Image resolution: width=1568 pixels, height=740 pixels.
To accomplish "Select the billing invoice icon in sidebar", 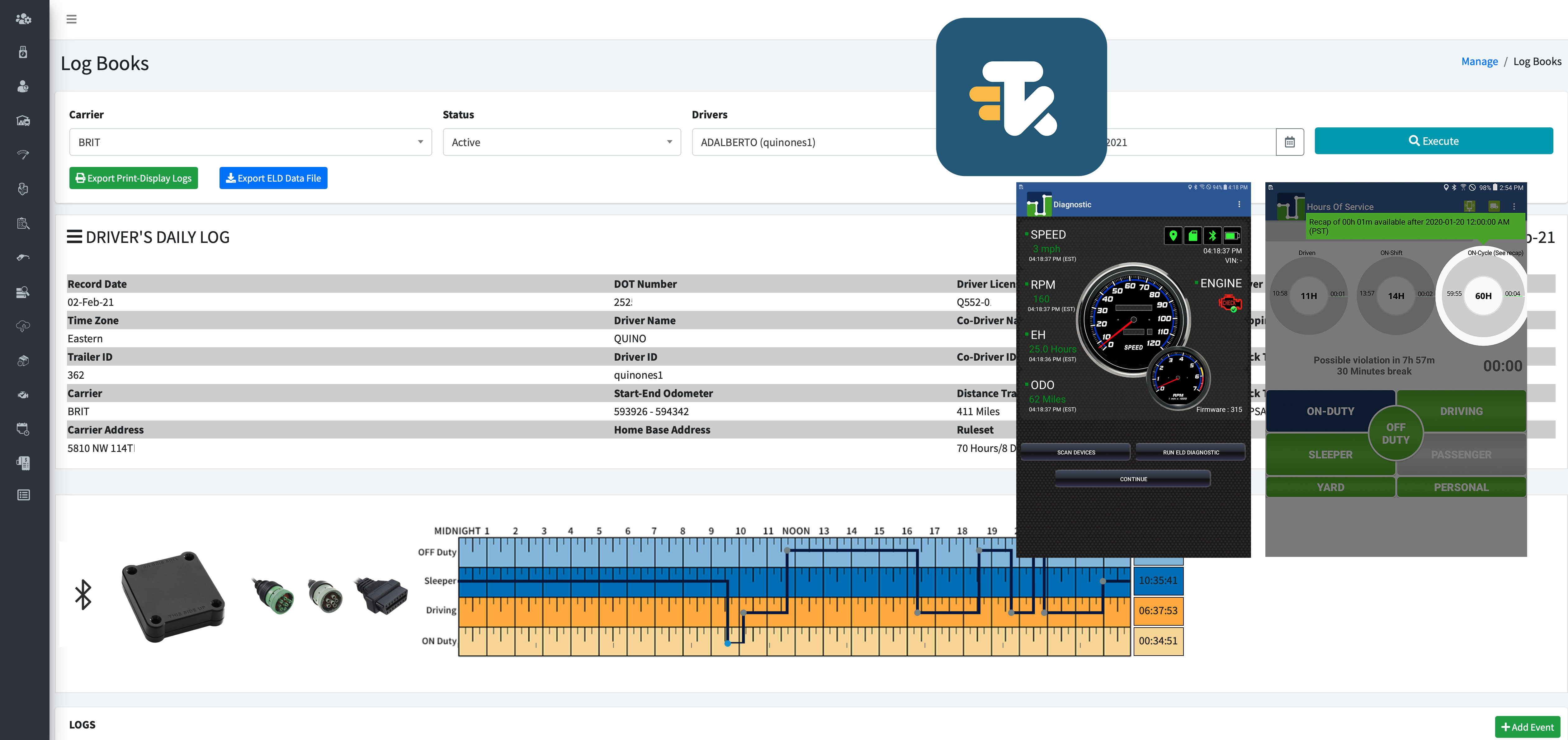I will tap(23, 463).
